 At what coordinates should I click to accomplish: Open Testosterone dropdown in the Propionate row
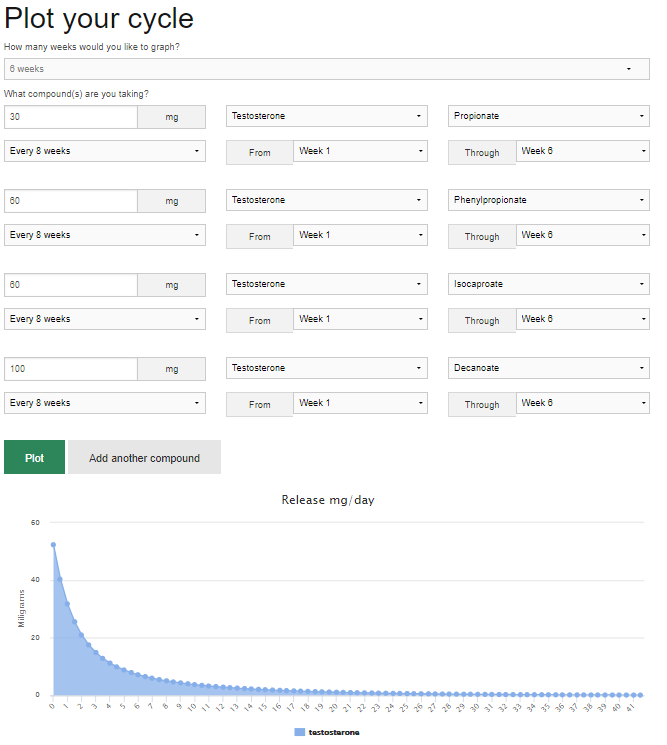coord(327,117)
